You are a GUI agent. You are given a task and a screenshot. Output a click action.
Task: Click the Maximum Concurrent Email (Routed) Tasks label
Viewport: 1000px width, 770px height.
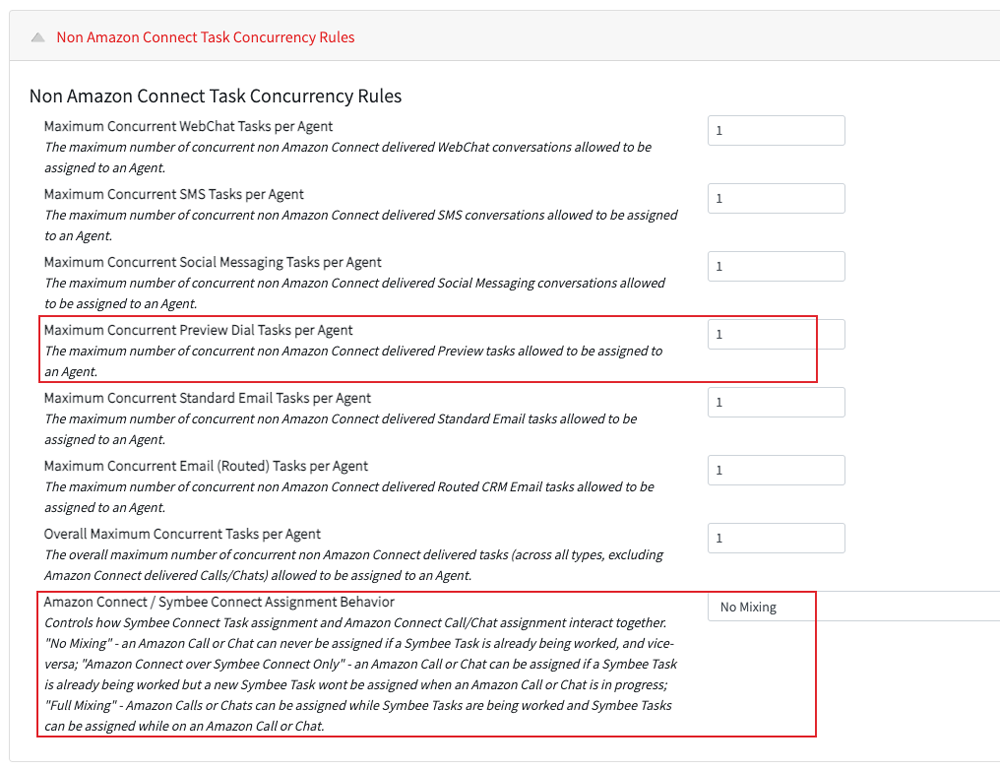pyautogui.click(x=205, y=466)
